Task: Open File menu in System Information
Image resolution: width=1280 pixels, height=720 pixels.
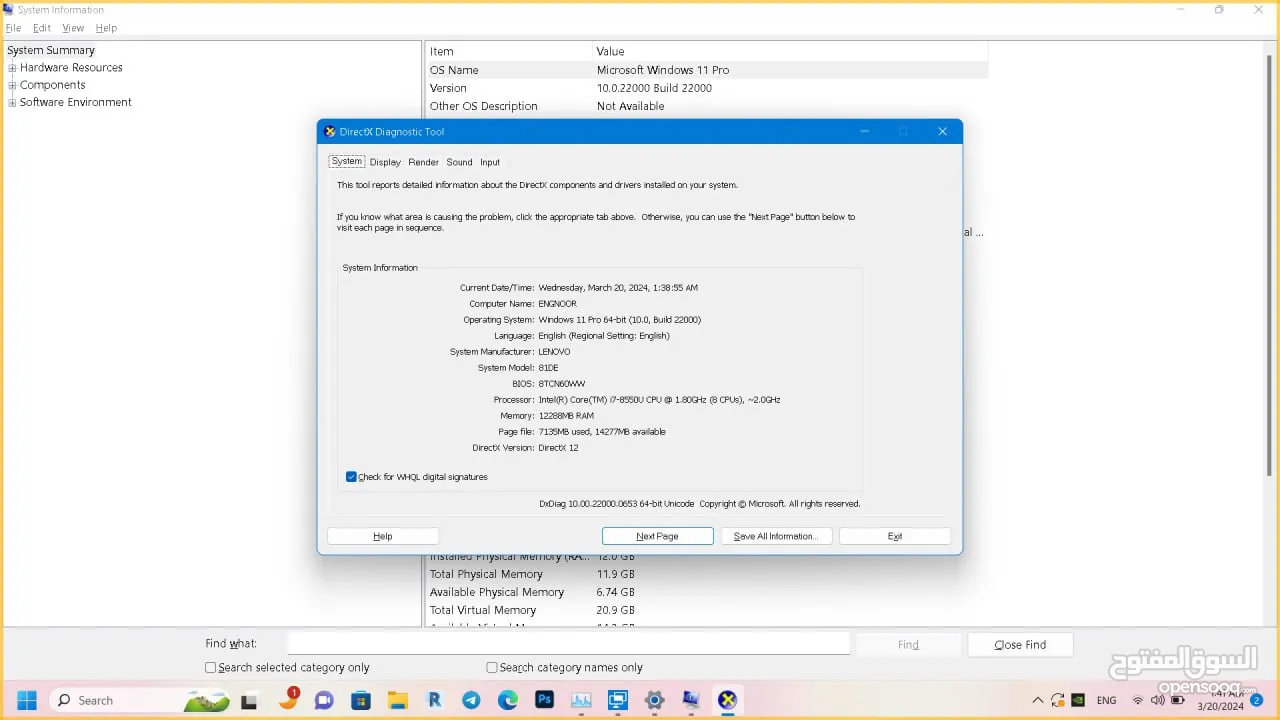Action: pyautogui.click(x=13, y=28)
